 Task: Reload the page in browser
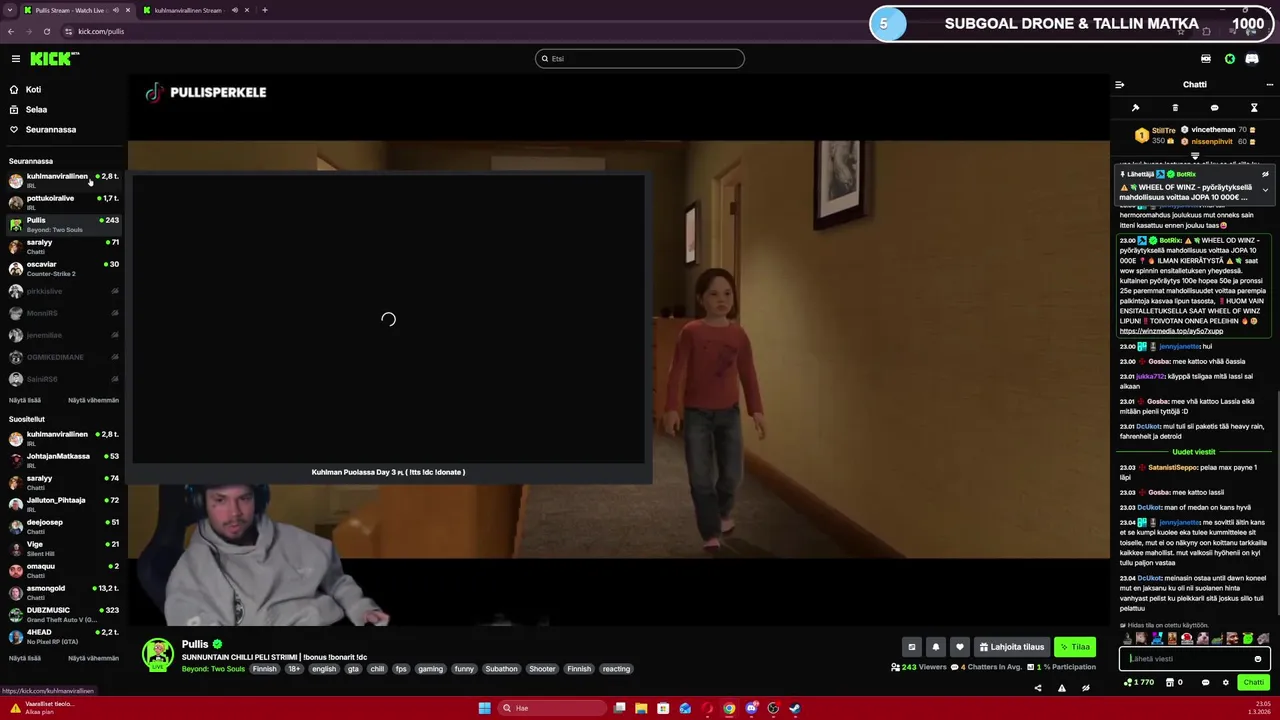[46, 31]
